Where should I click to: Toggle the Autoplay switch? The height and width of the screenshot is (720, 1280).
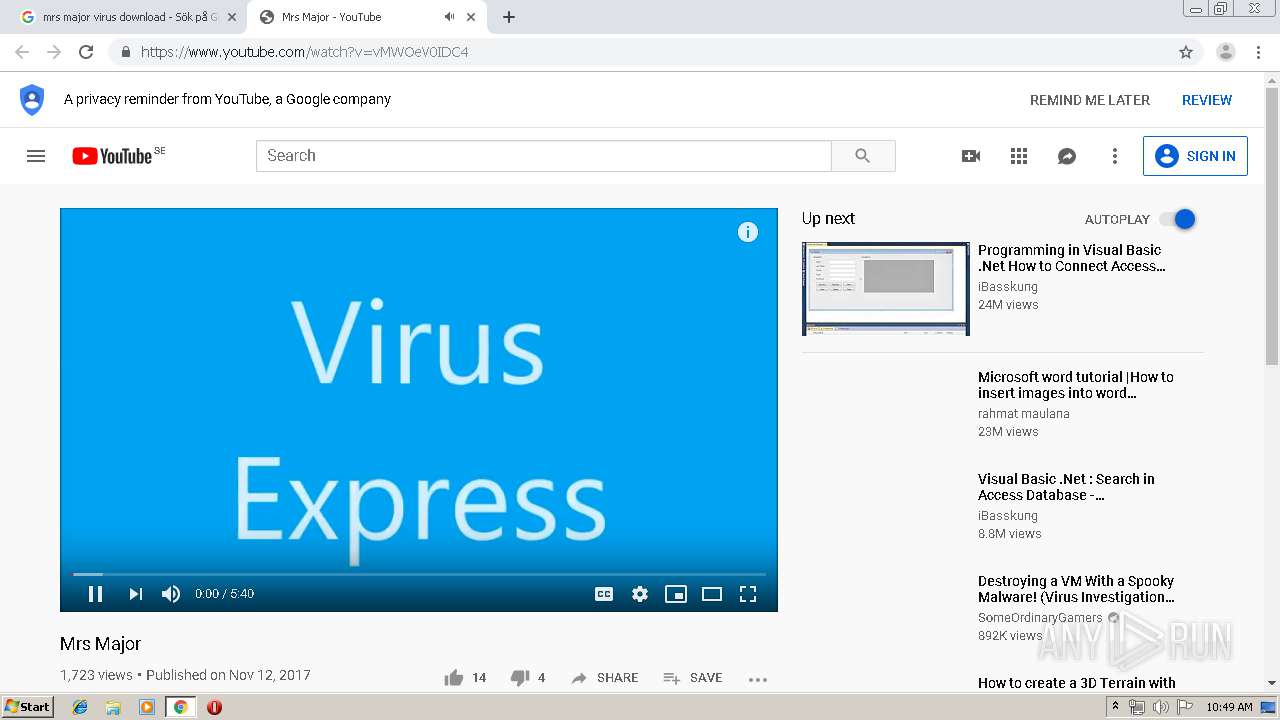[1178, 219]
